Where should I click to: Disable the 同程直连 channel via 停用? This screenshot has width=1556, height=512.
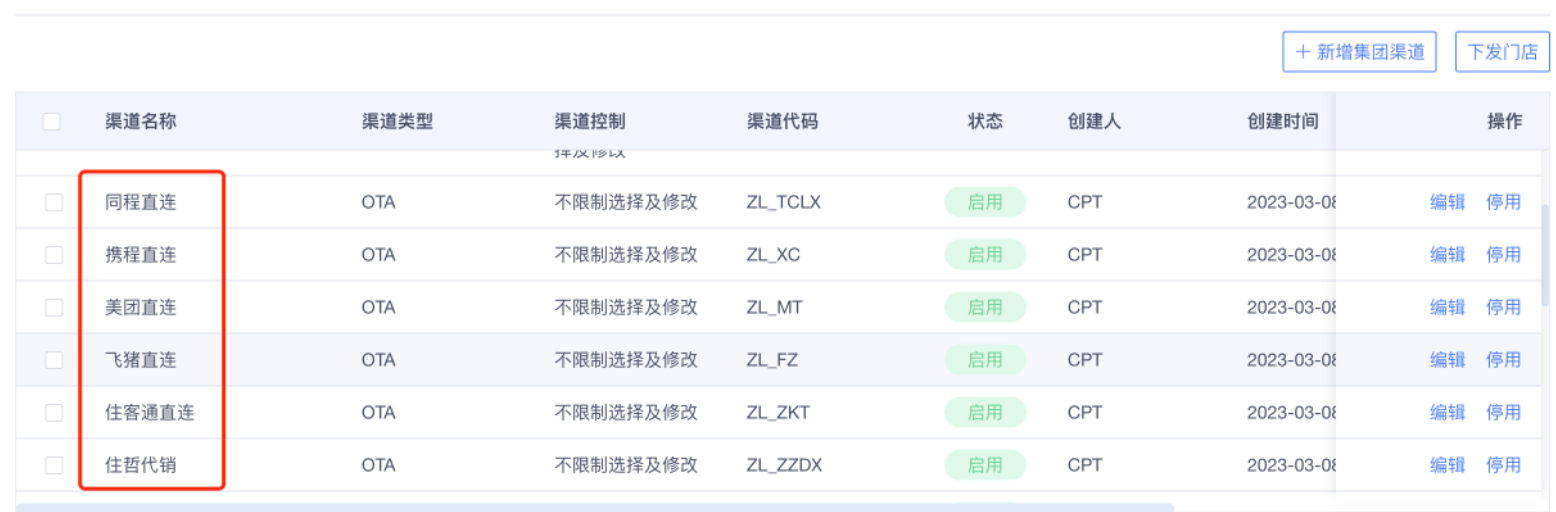click(x=1503, y=202)
